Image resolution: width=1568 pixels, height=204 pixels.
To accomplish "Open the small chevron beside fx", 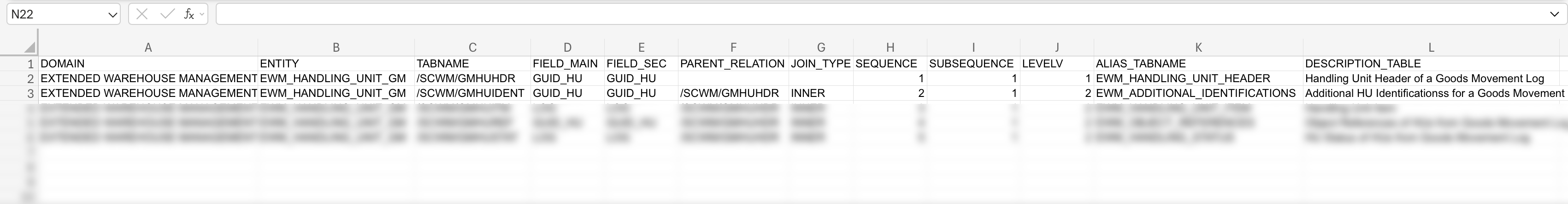I will 201,14.
